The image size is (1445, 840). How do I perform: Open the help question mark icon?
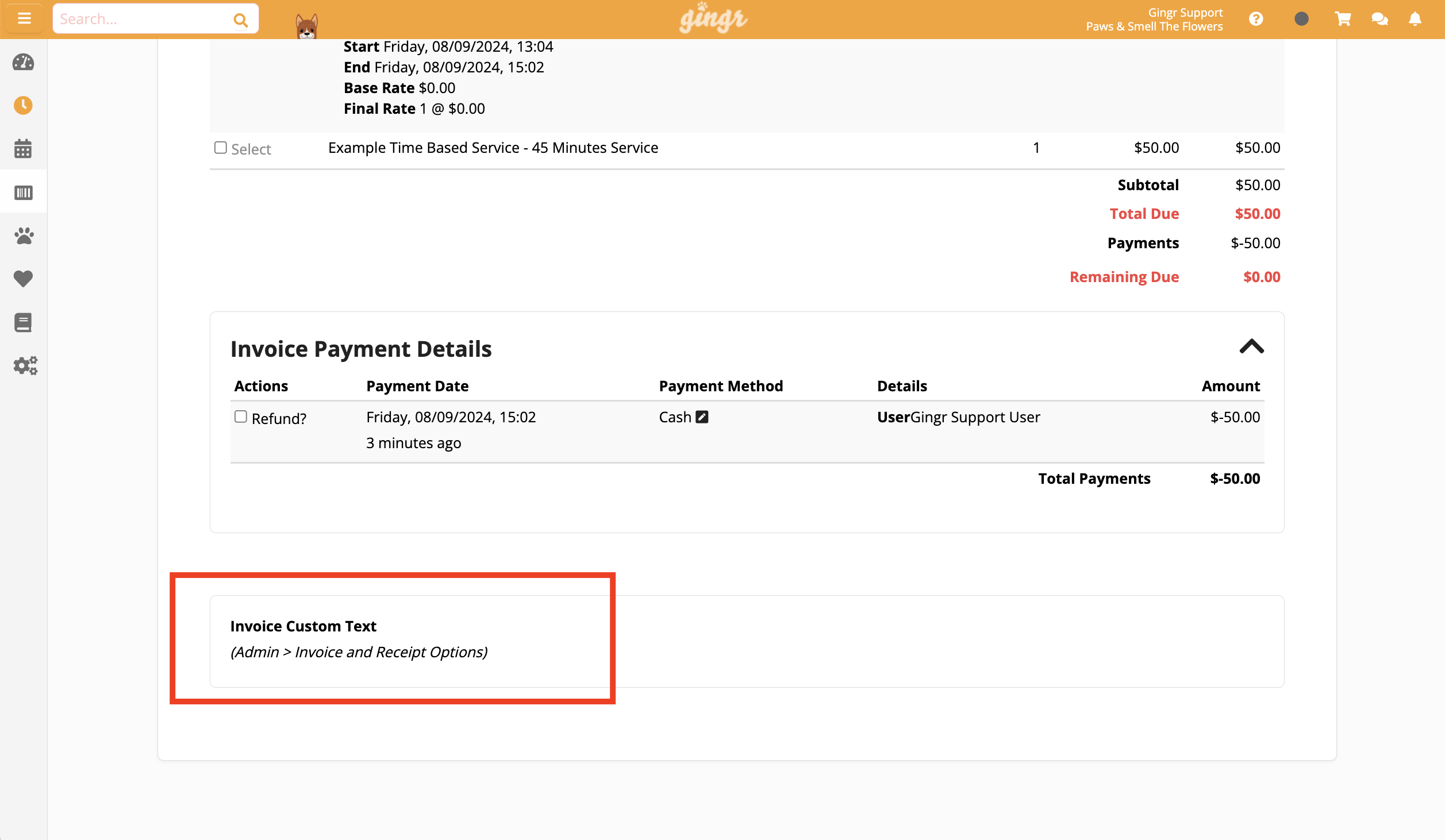click(x=1256, y=20)
